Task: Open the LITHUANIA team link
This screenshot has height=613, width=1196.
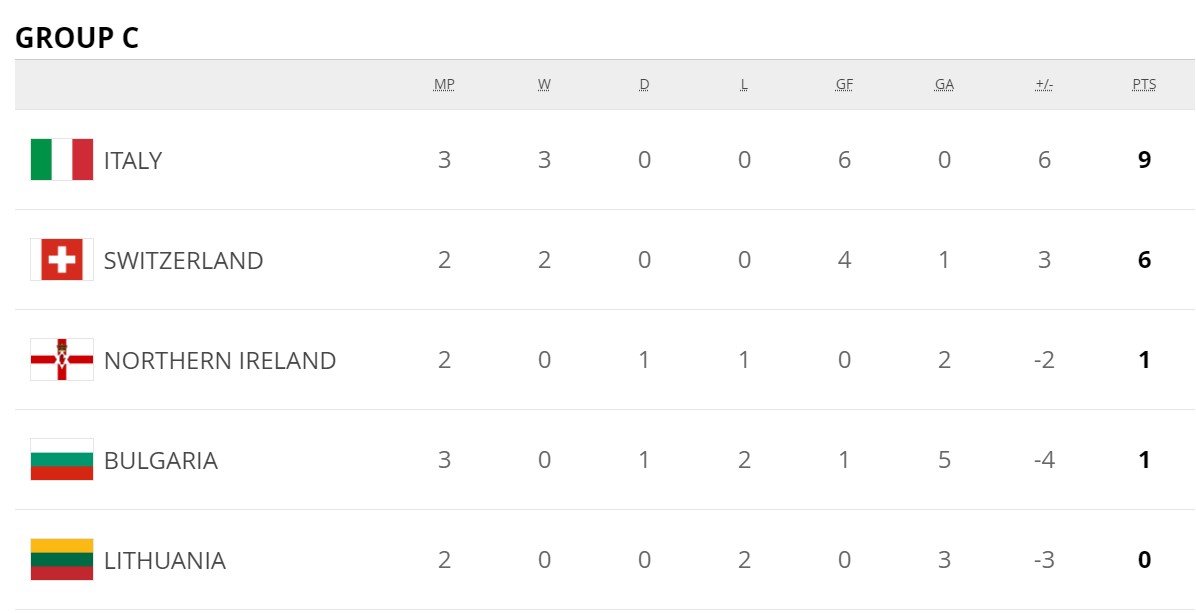Action: tap(165, 561)
